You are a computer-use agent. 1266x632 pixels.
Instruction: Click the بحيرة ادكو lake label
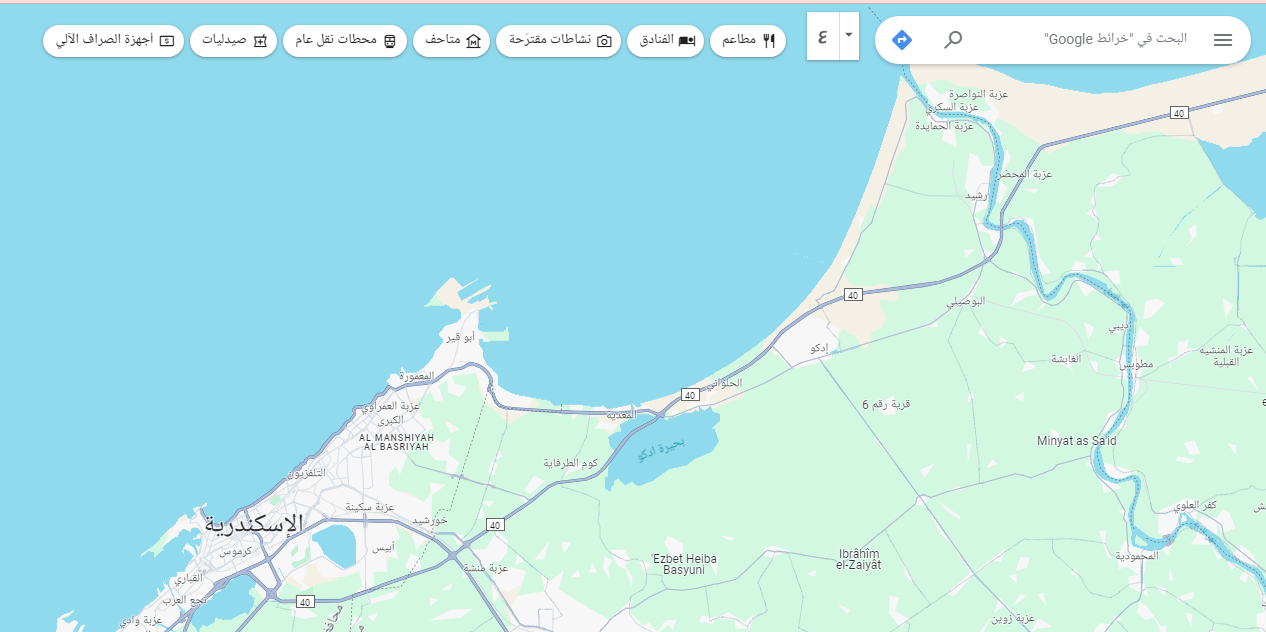pos(662,450)
